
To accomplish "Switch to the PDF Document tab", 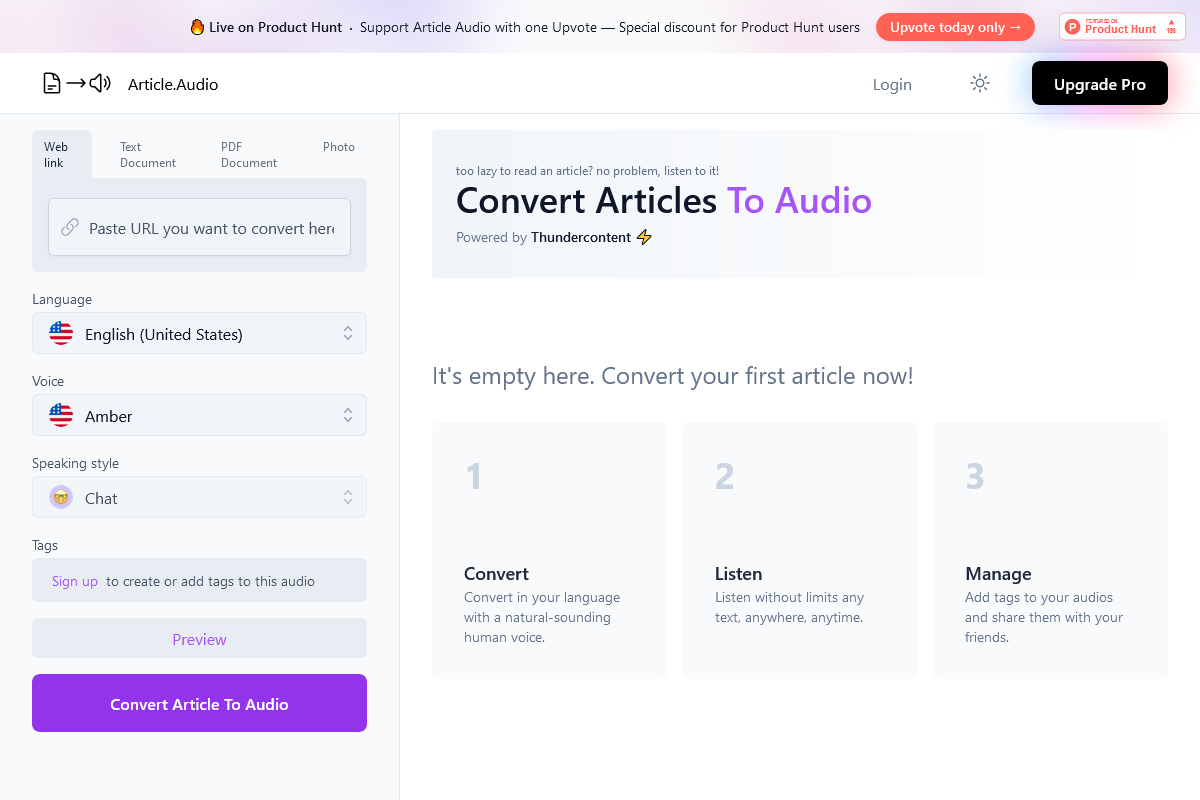I will (248, 153).
